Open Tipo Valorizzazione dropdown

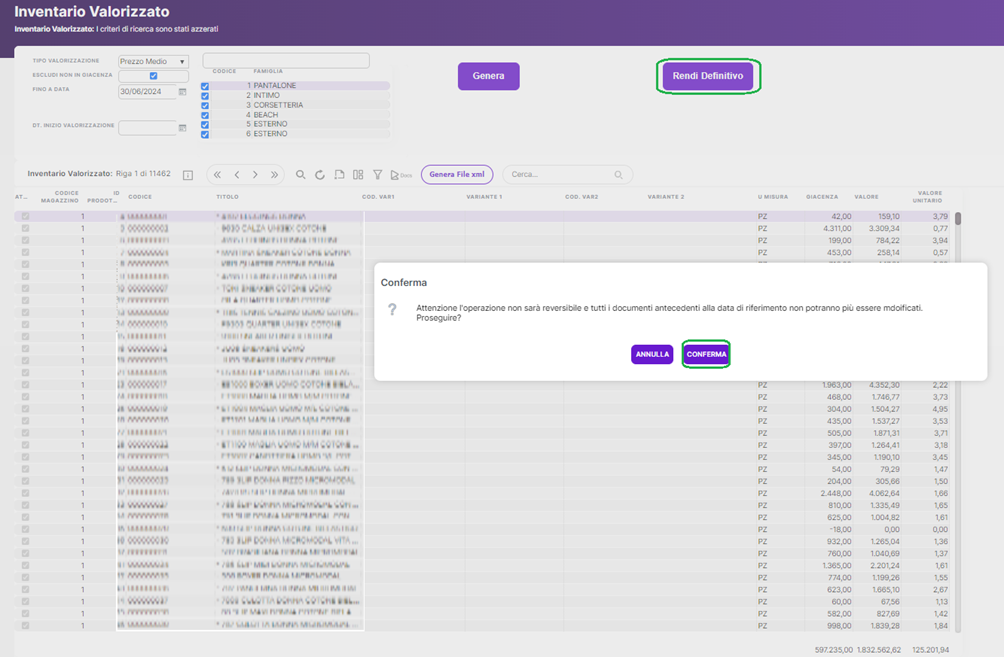point(153,62)
